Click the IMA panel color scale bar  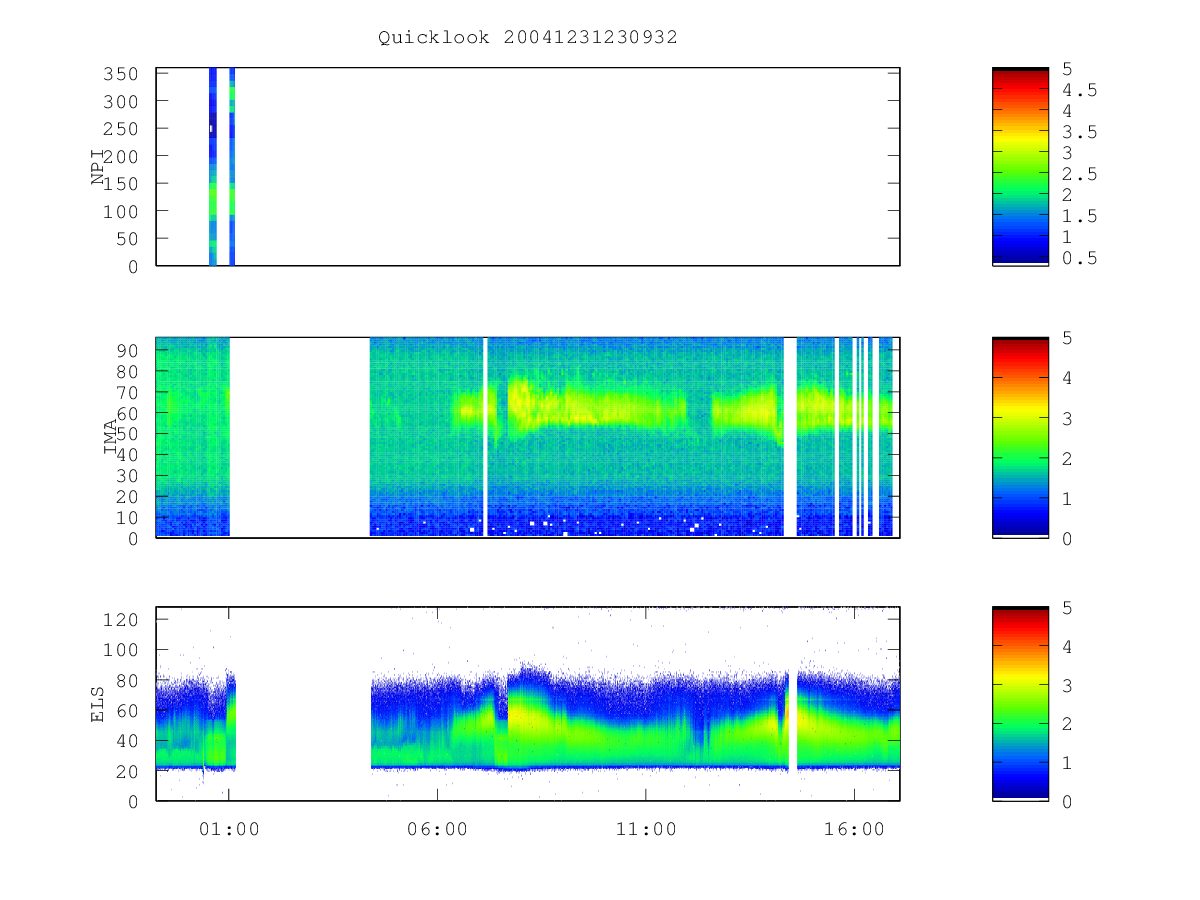click(x=1020, y=438)
